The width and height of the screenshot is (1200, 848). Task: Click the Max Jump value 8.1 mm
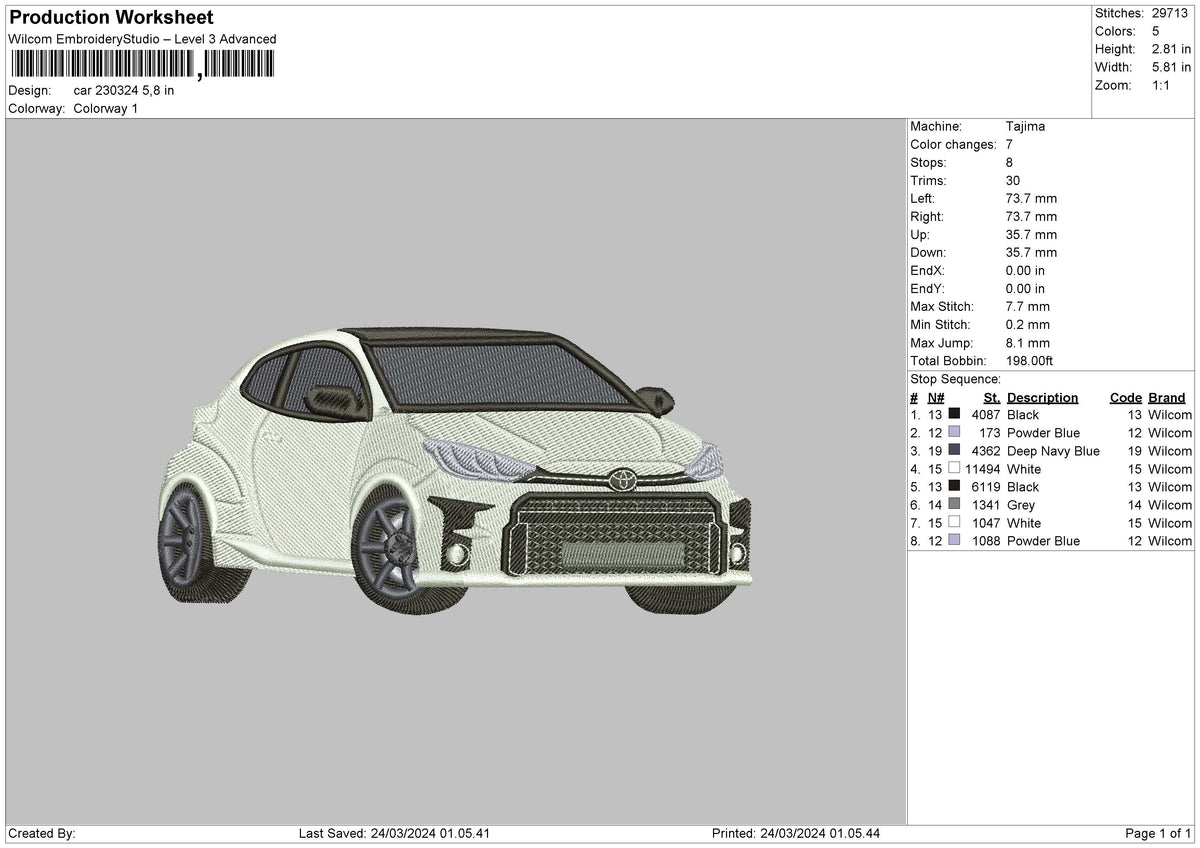click(x=1027, y=342)
